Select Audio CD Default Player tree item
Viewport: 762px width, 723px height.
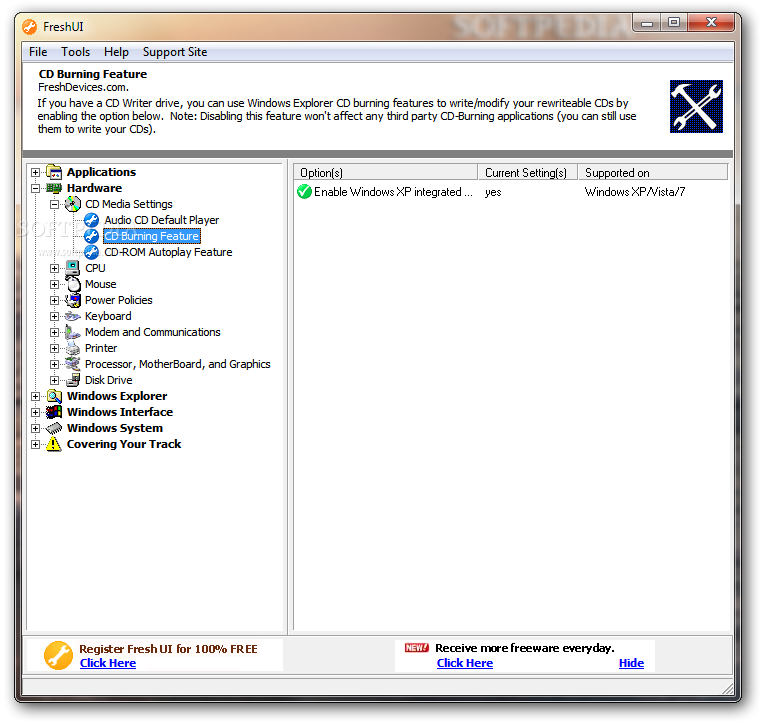[161, 220]
